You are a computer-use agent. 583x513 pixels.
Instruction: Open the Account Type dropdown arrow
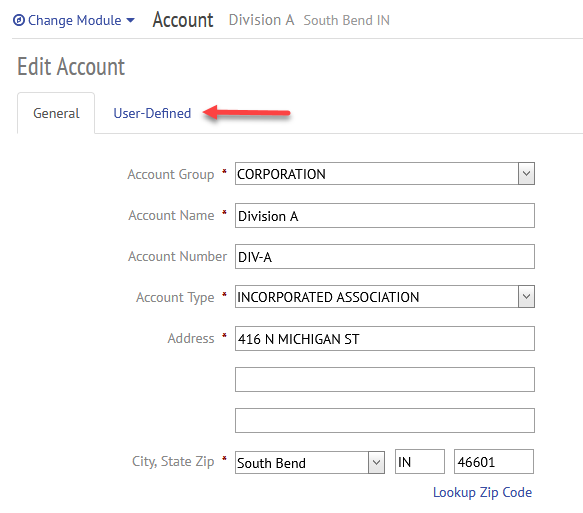pyautogui.click(x=526, y=297)
